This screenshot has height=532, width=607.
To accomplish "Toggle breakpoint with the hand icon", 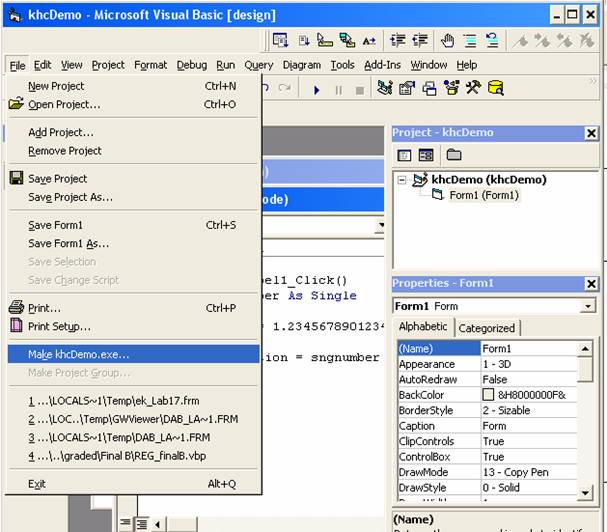I will click(x=448, y=40).
